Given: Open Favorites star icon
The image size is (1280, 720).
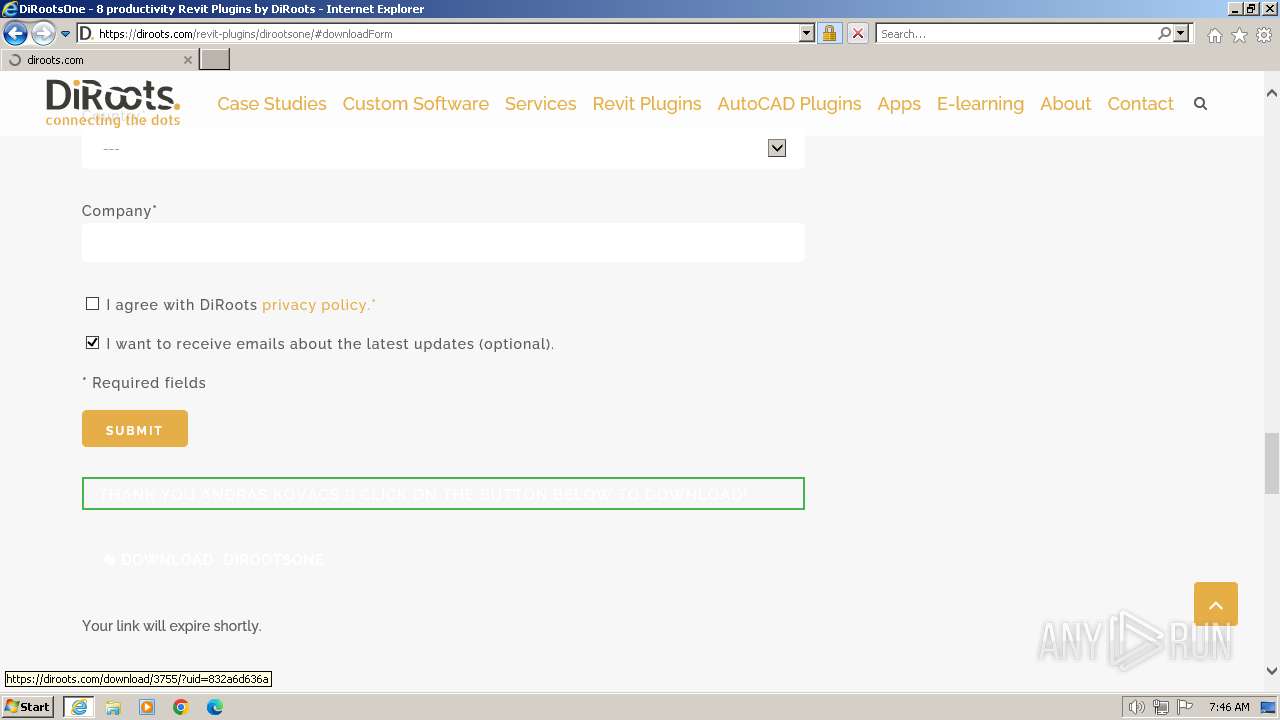Looking at the screenshot, I should [x=1239, y=35].
